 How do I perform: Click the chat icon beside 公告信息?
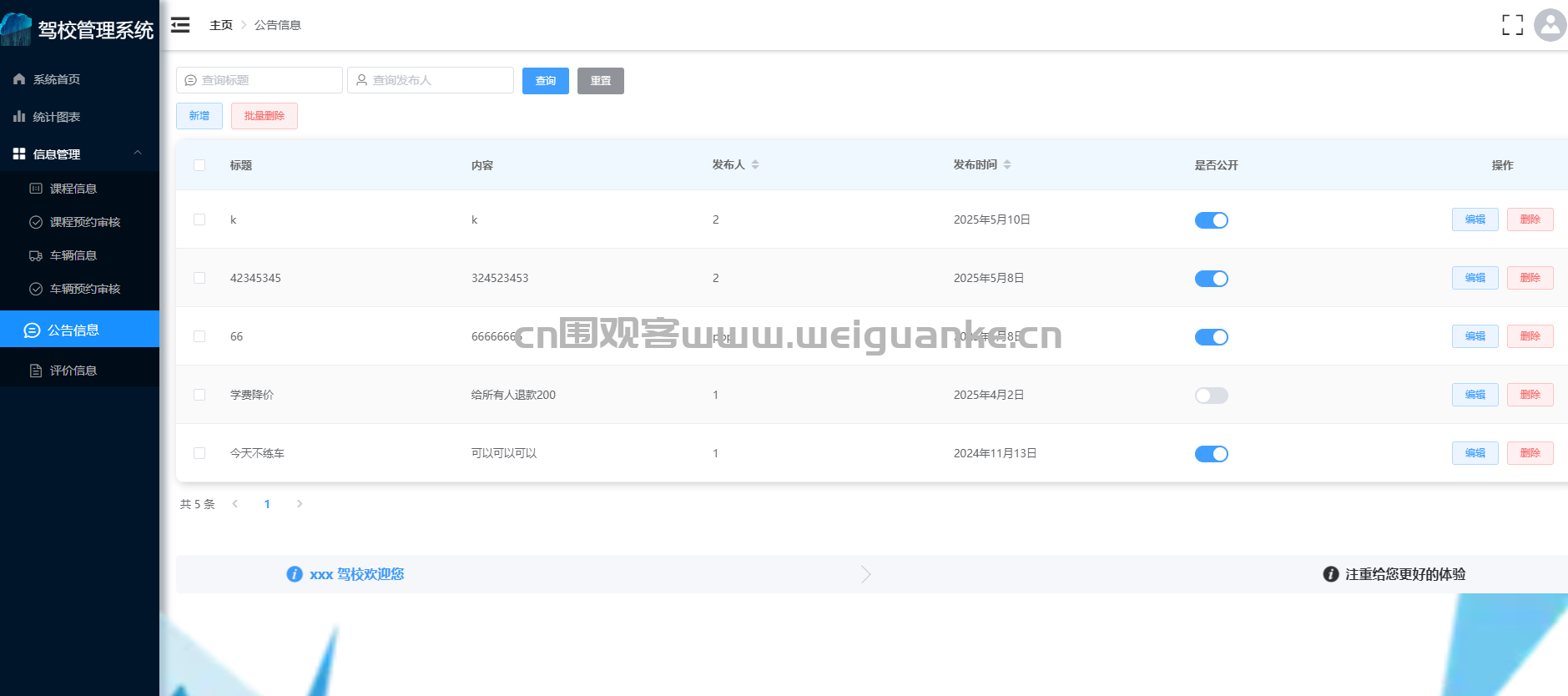pyautogui.click(x=32, y=330)
